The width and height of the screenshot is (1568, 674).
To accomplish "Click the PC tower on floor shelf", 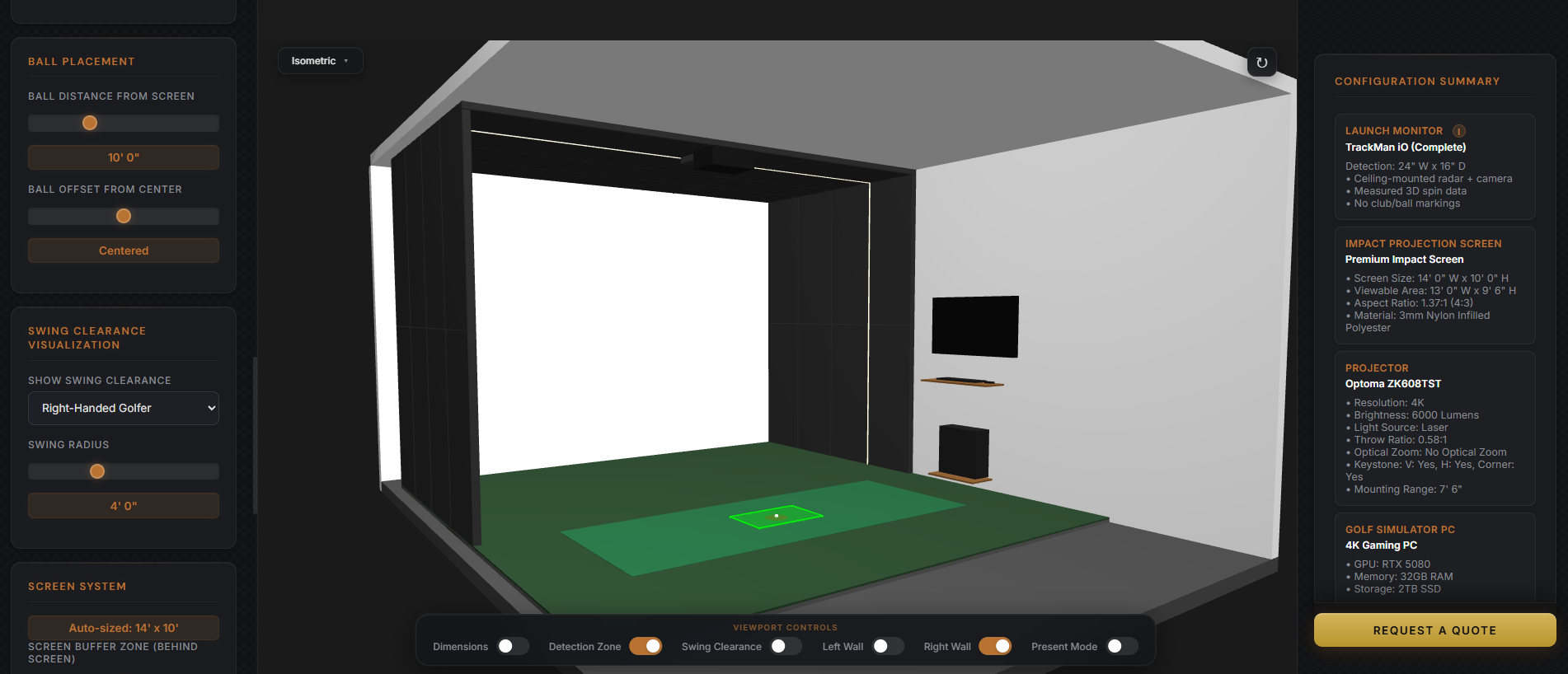I will point(963,451).
